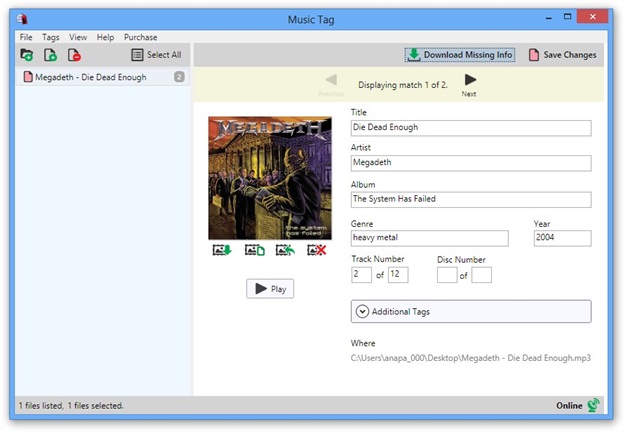625x433 pixels.
Task: Click the add file icon
Action: [50, 55]
